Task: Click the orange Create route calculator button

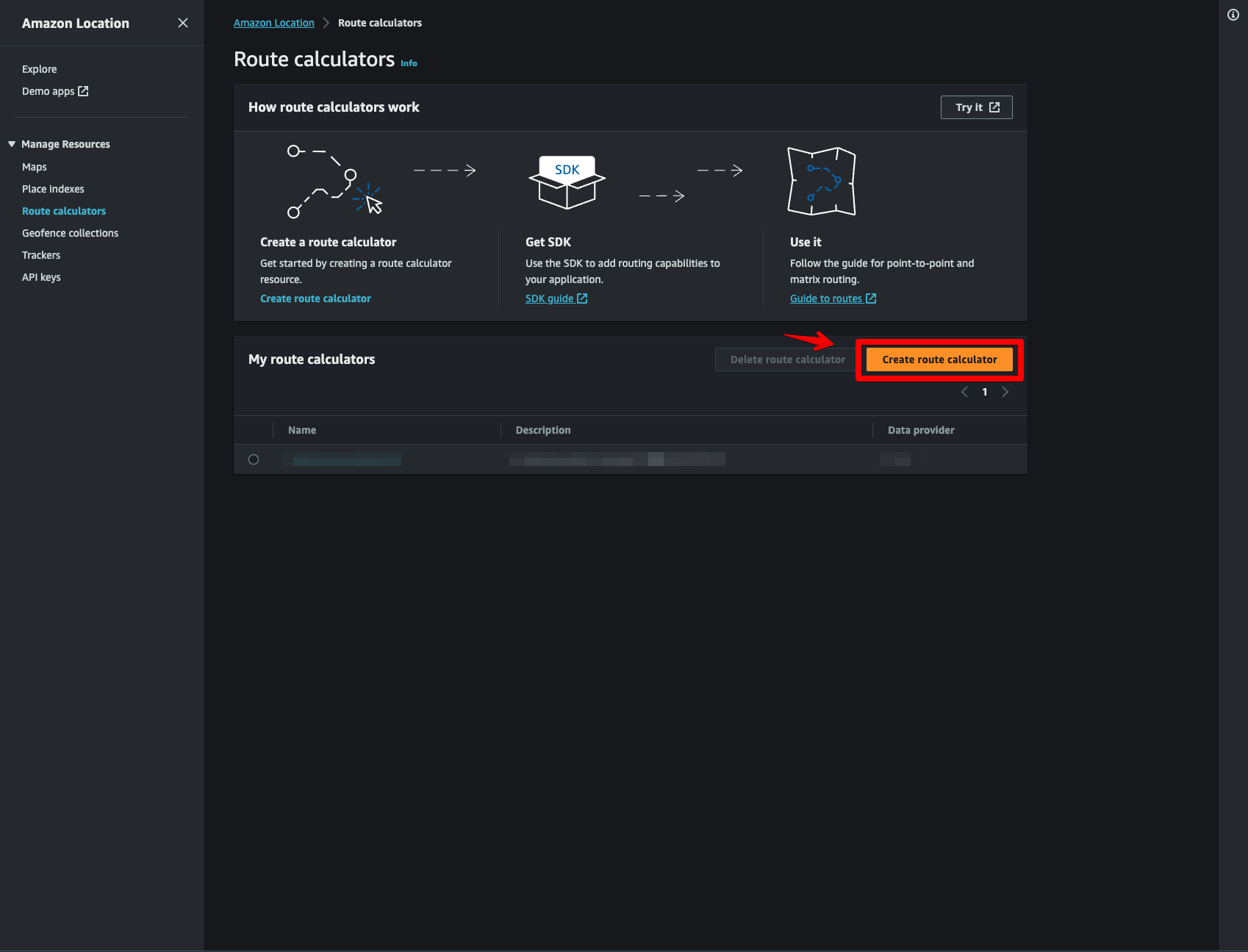Action: [x=939, y=359]
